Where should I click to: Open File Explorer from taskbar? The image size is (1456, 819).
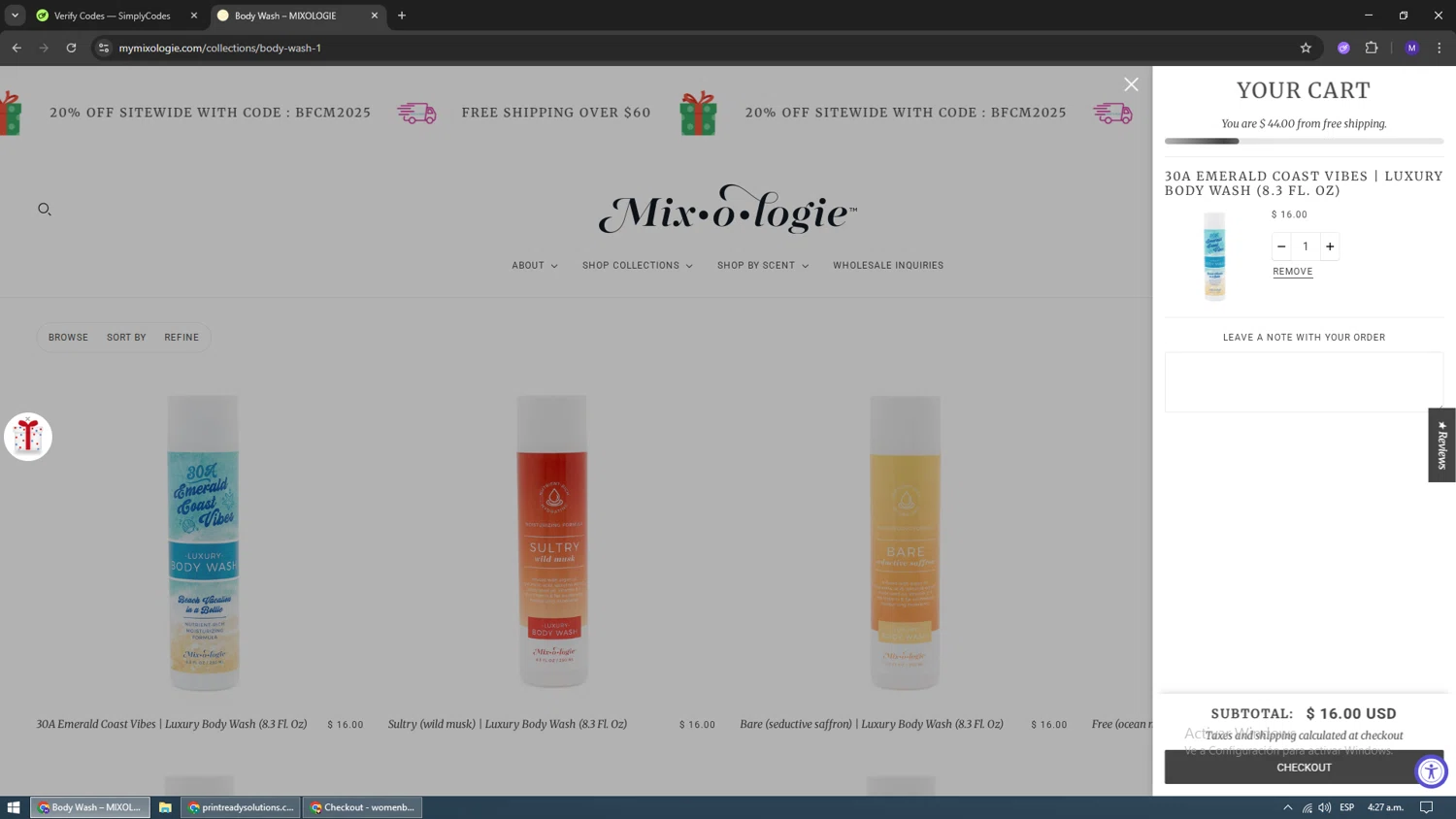165,807
